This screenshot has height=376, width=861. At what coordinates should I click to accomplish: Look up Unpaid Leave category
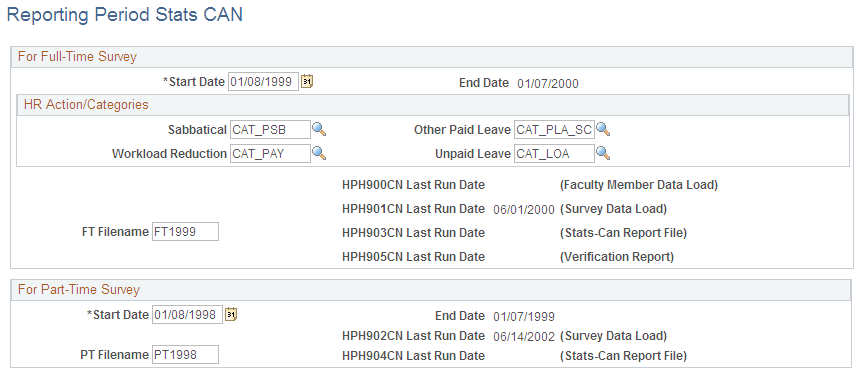point(603,154)
